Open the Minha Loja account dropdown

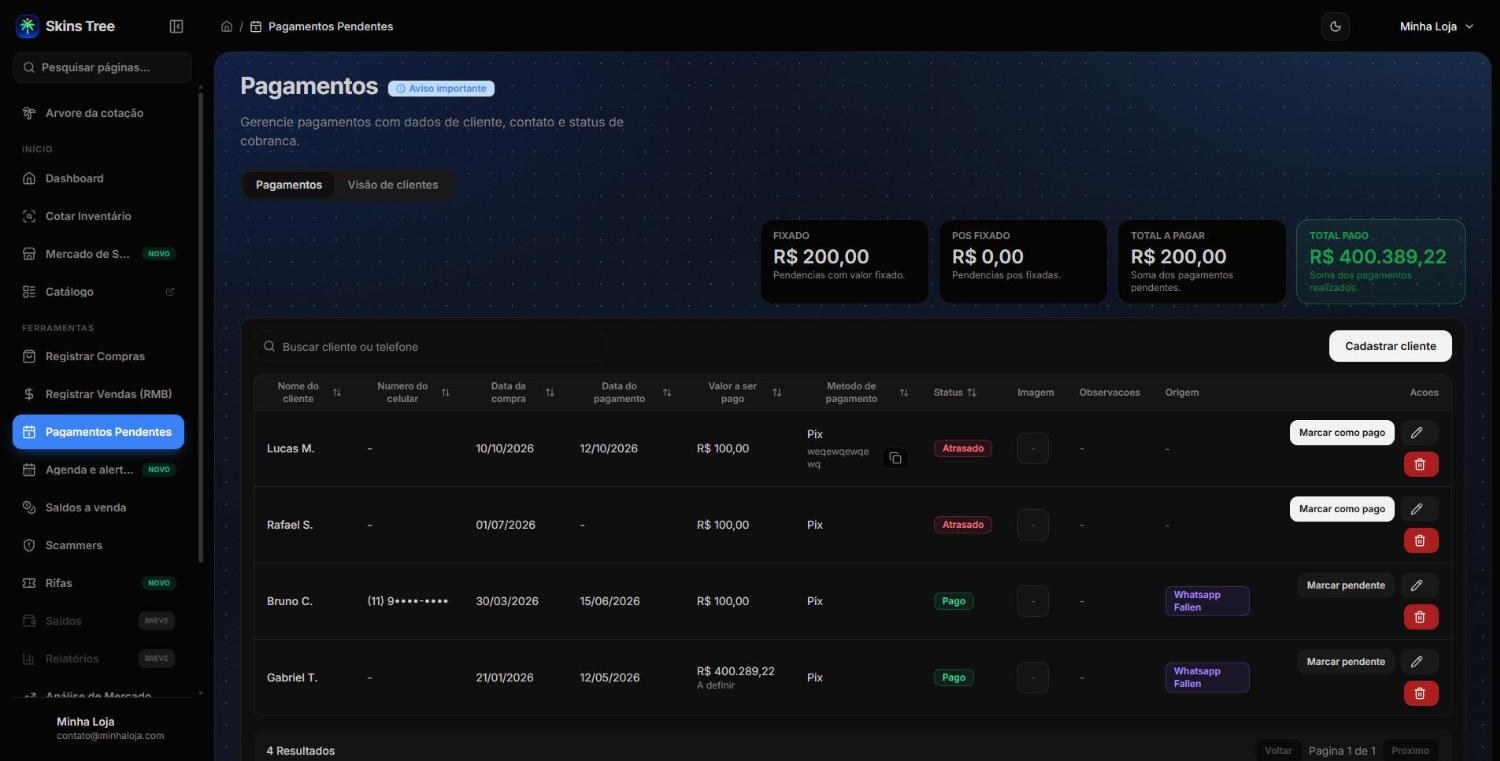pos(1437,27)
